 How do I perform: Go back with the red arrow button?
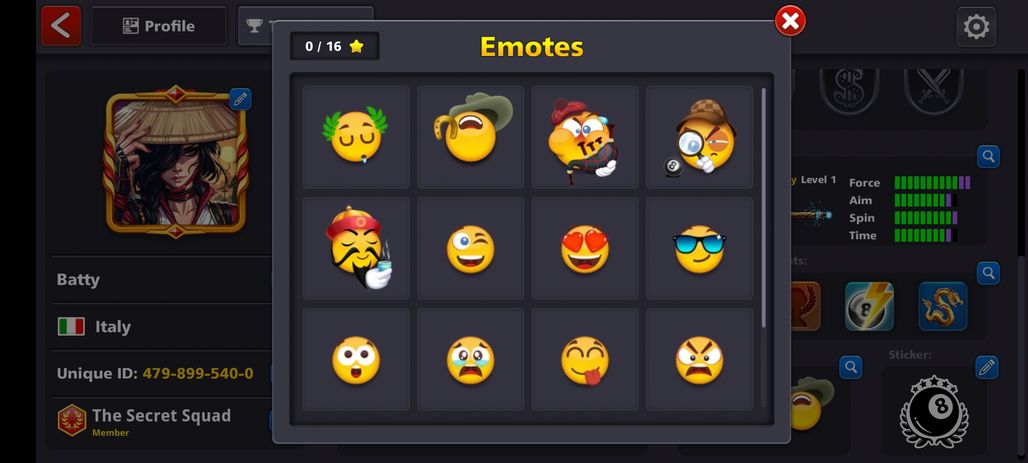pyautogui.click(x=61, y=26)
